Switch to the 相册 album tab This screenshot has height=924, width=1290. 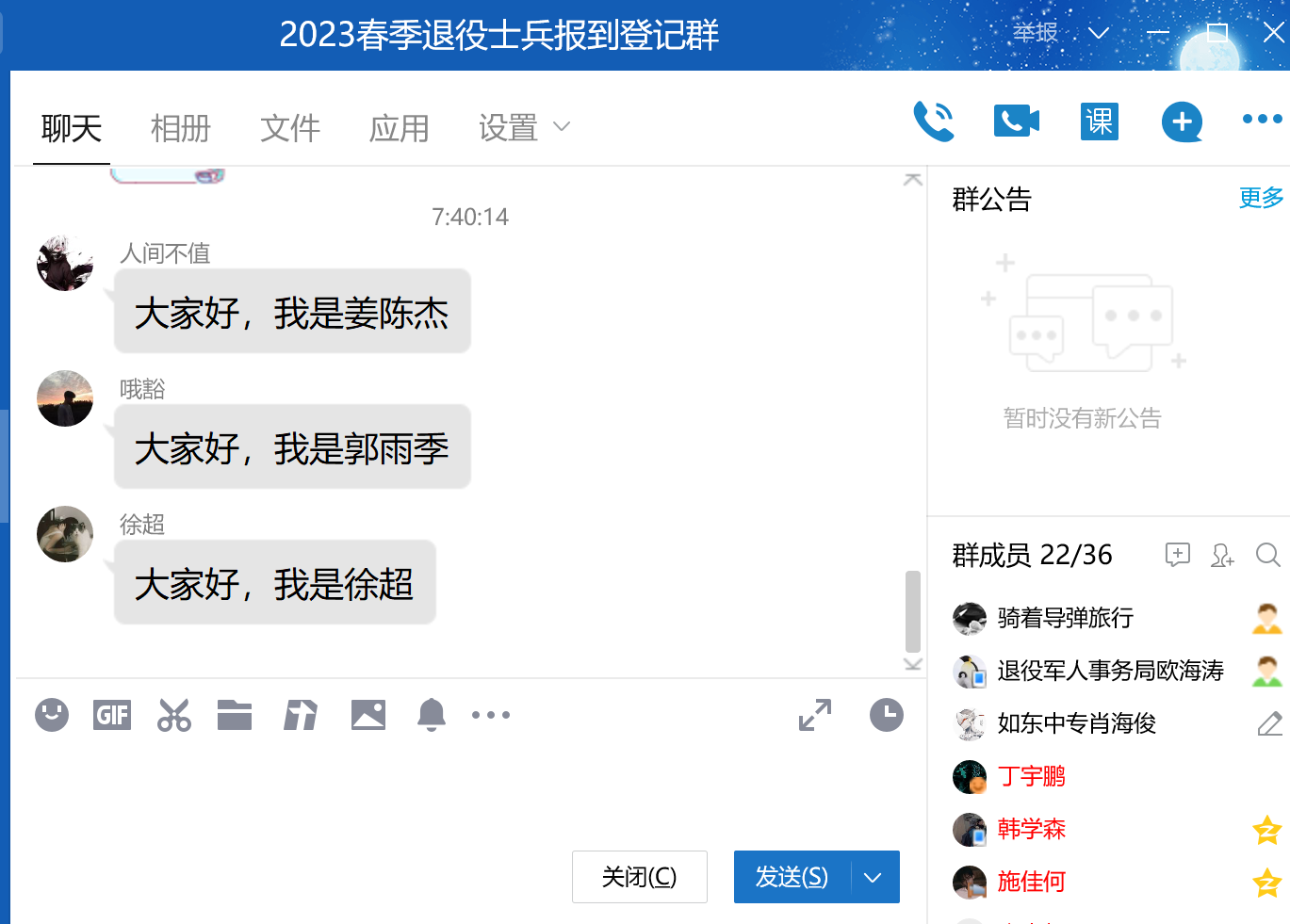[x=180, y=128]
